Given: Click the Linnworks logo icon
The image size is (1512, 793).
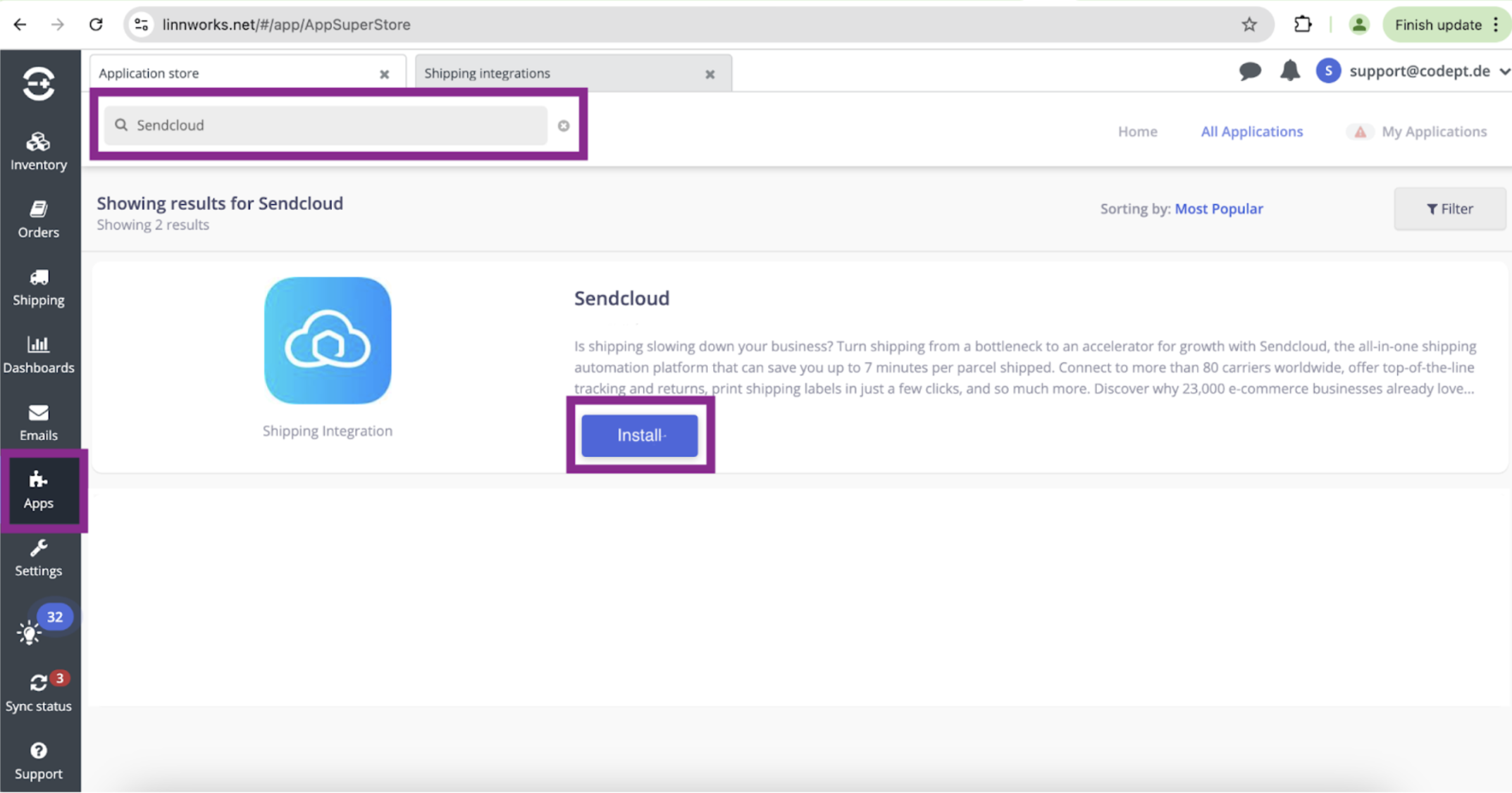Looking at the screenshot, I should point(39,84).
